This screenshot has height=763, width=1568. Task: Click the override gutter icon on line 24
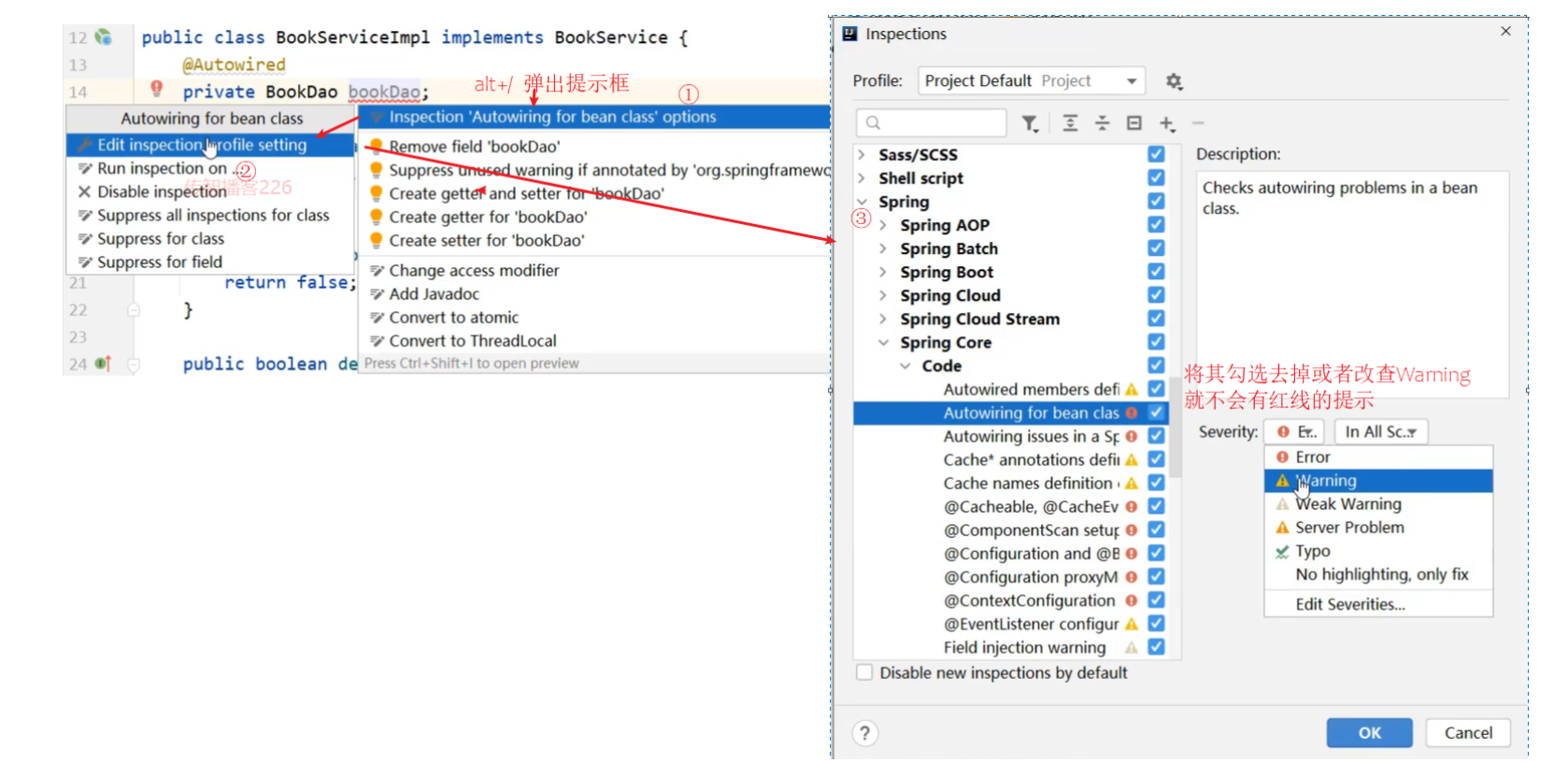tap(103, 363)
